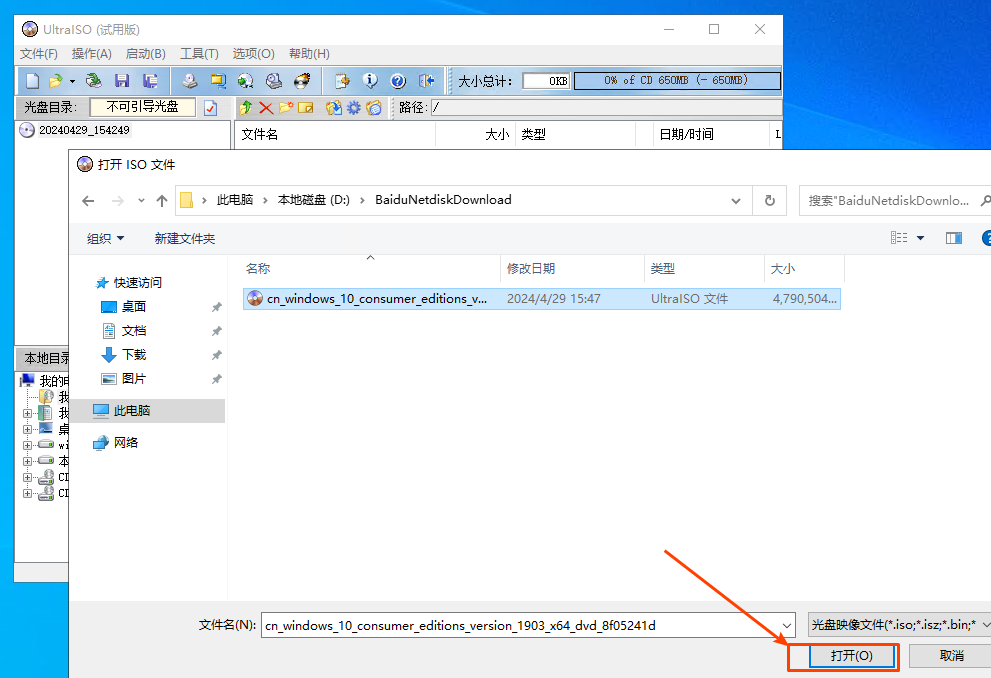The image size is (991, 678).
Task: Open the 操作(A) menu
Action: [x=92, y=54]
